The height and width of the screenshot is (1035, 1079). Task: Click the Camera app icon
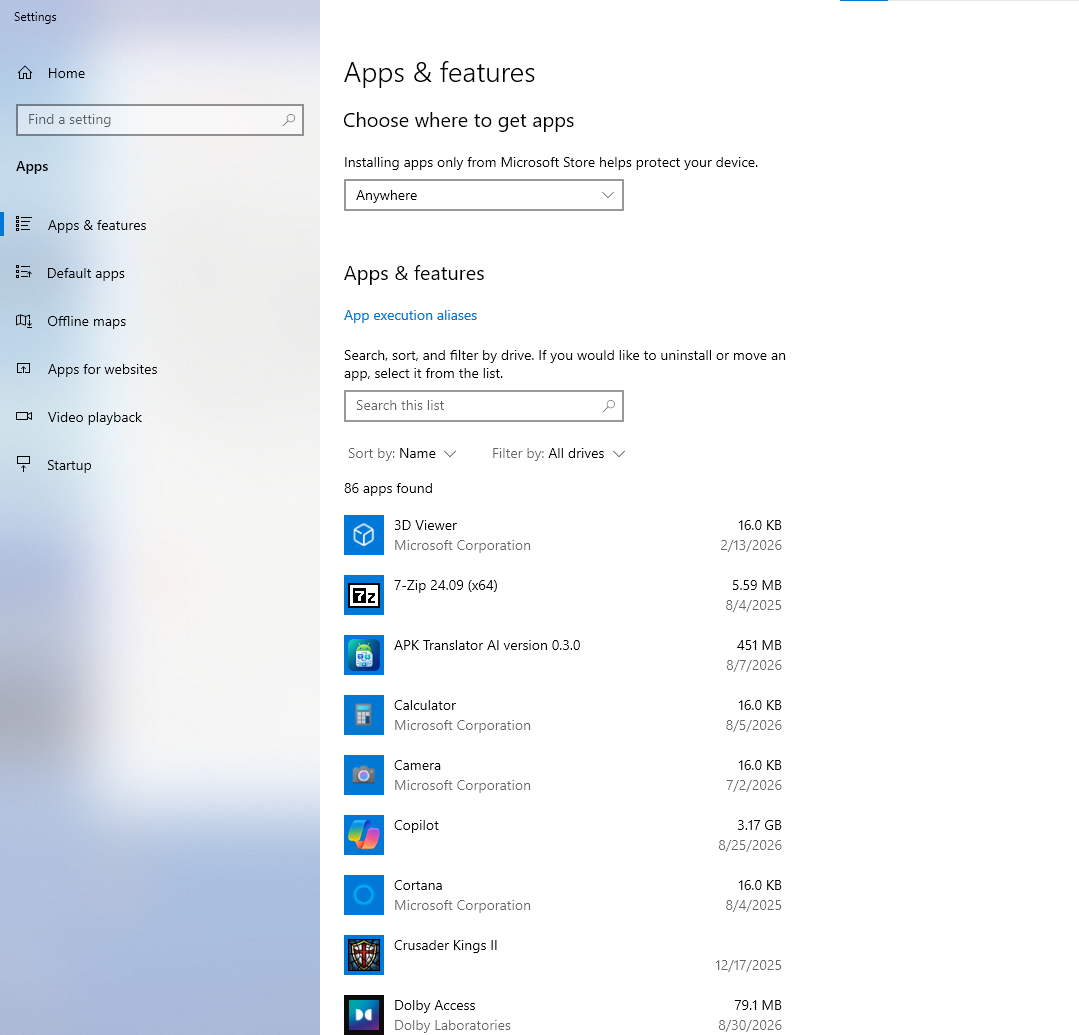pyautogui.click(x=364, y=775)
